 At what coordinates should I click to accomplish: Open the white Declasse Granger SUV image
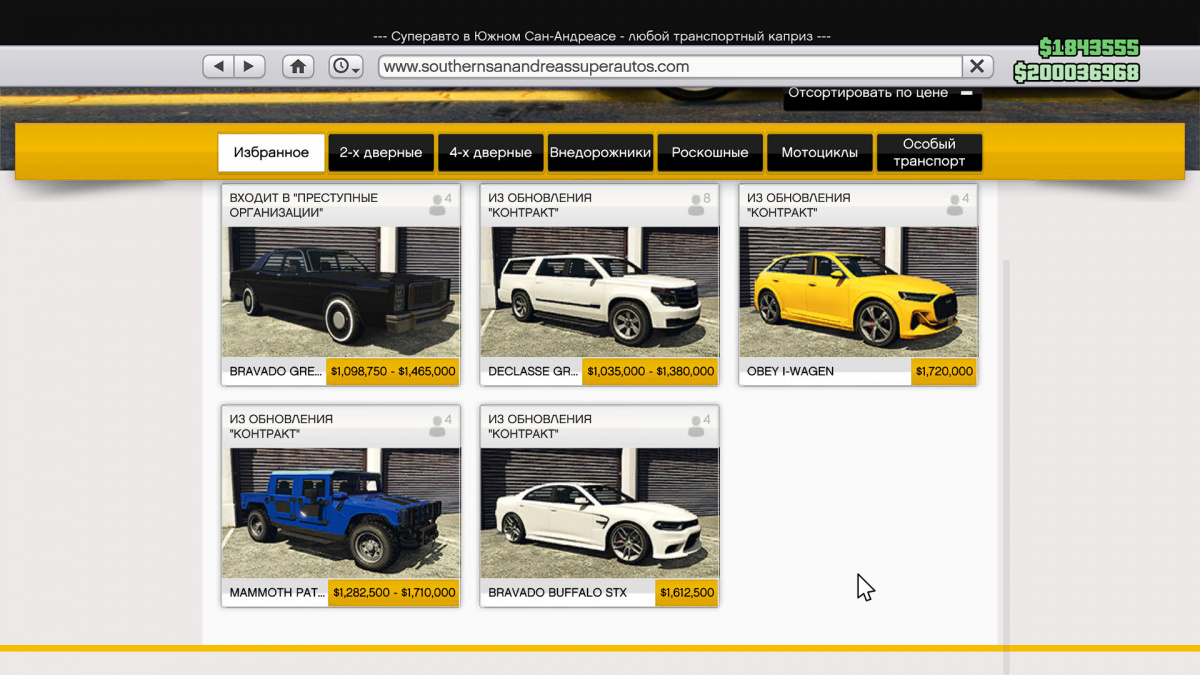click(600, 291)
